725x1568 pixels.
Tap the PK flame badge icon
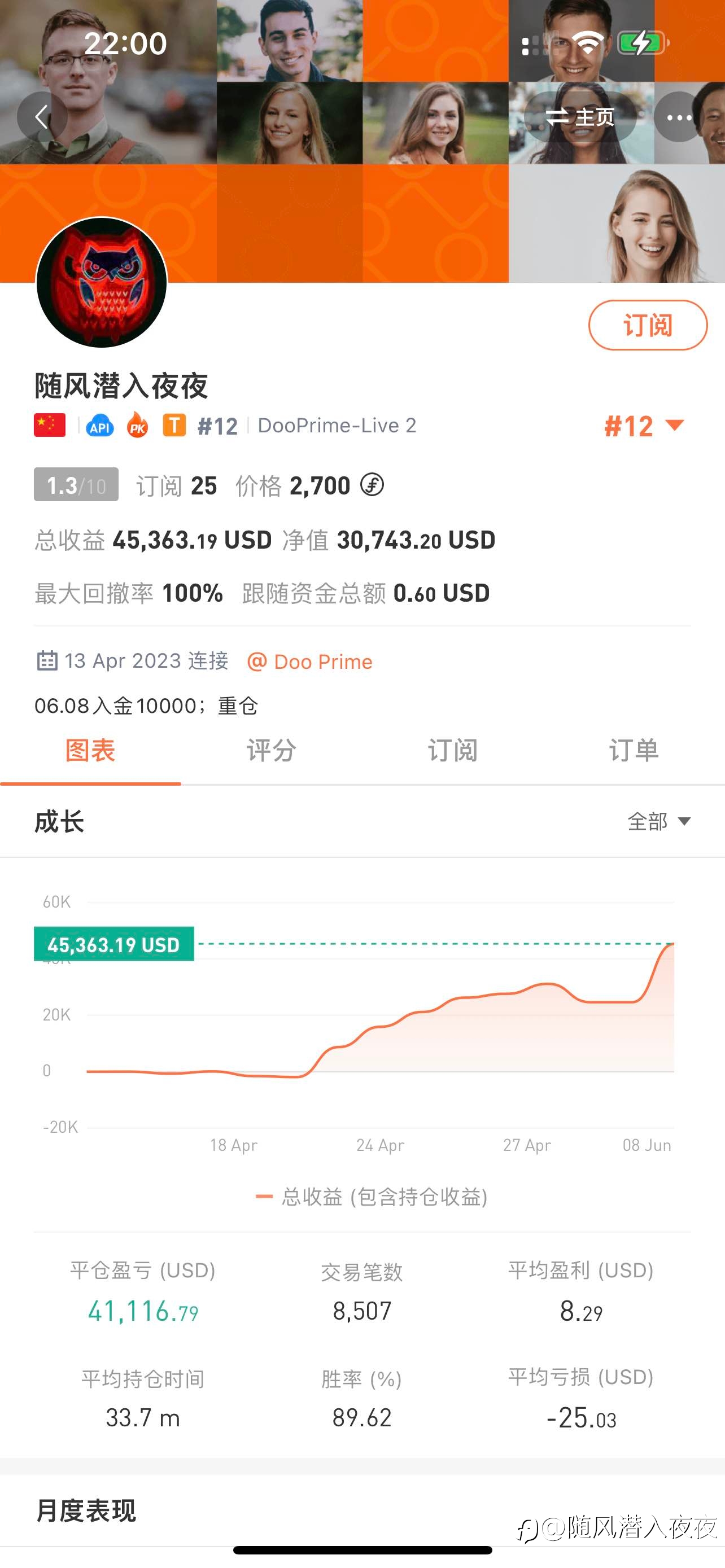coord(138,426)
